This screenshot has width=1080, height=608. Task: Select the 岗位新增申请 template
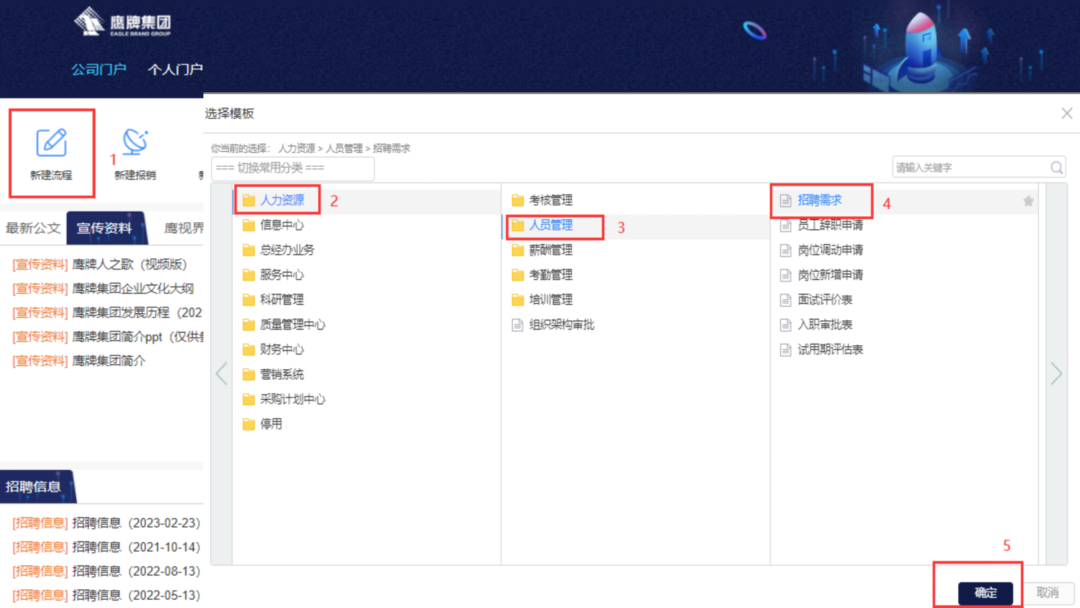click(x=822, y=275)
